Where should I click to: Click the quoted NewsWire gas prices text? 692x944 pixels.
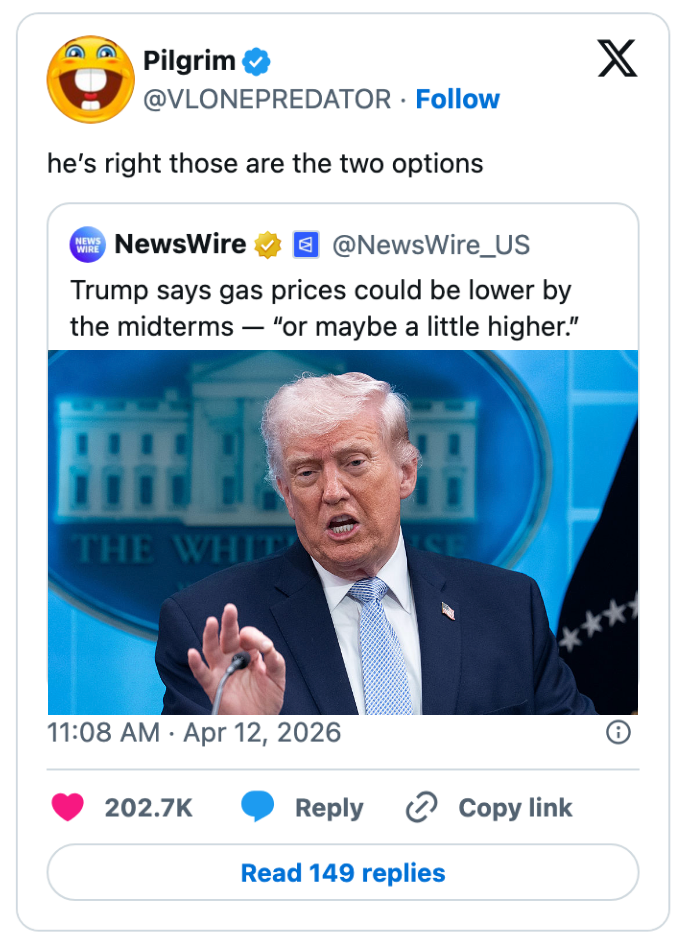pyautogui.click(x=320, y=309)
